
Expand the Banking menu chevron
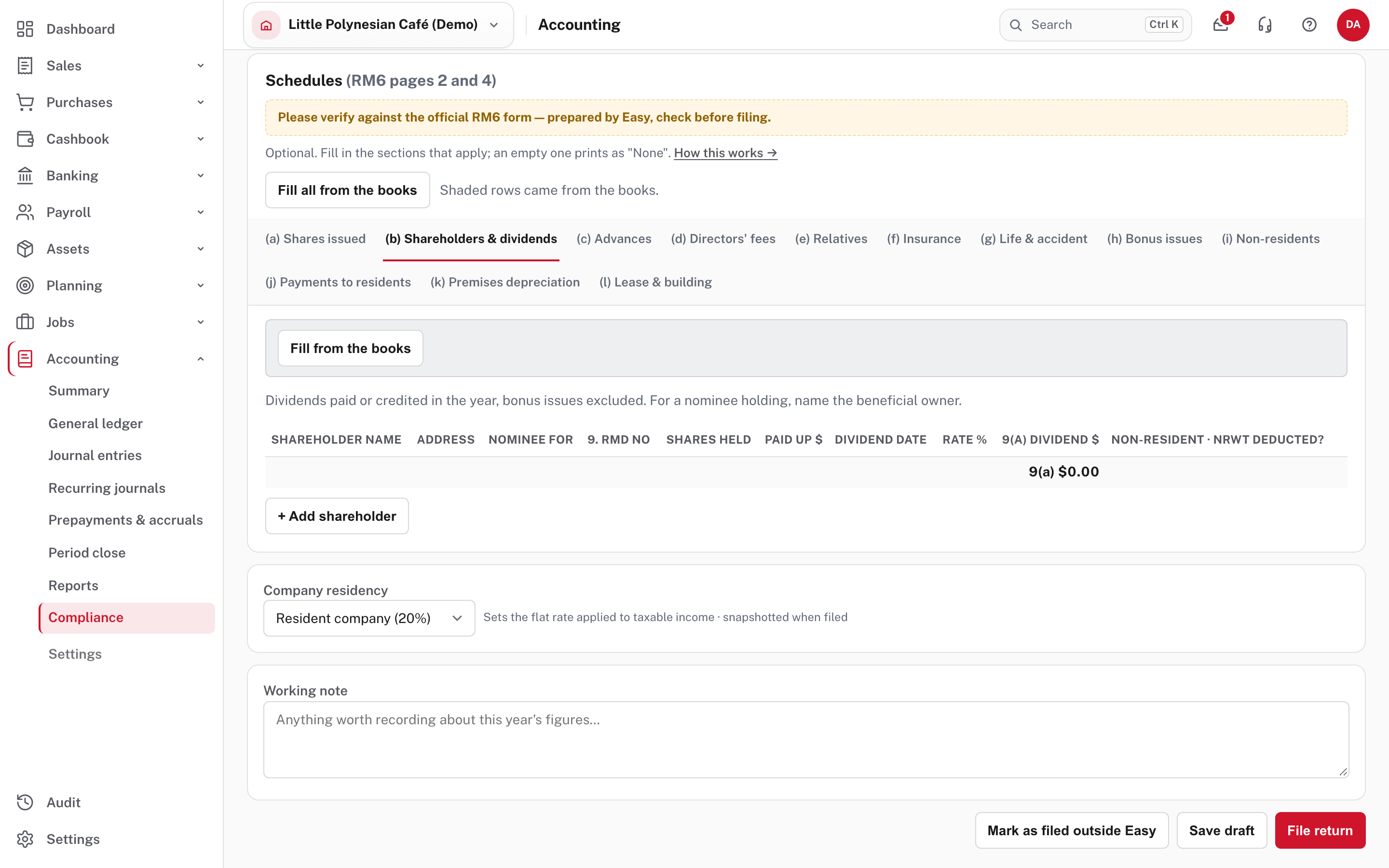200,176
